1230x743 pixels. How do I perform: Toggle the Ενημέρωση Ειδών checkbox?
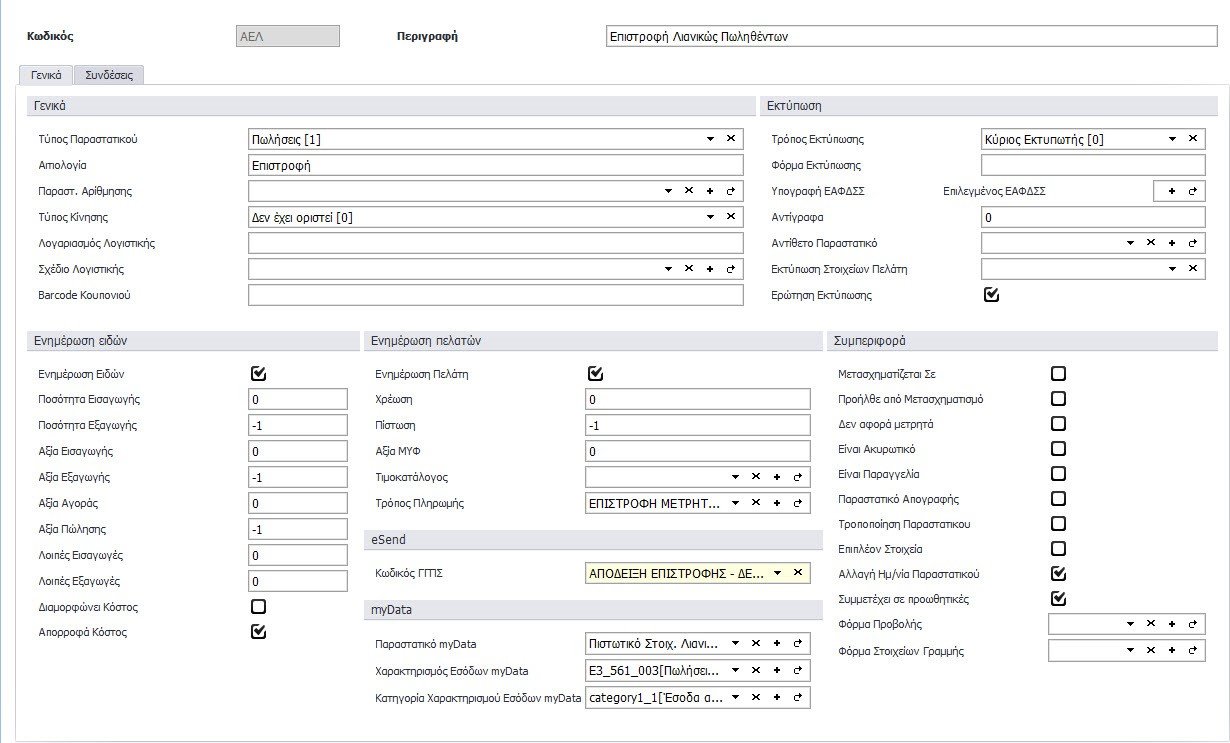tap(259, 374)
